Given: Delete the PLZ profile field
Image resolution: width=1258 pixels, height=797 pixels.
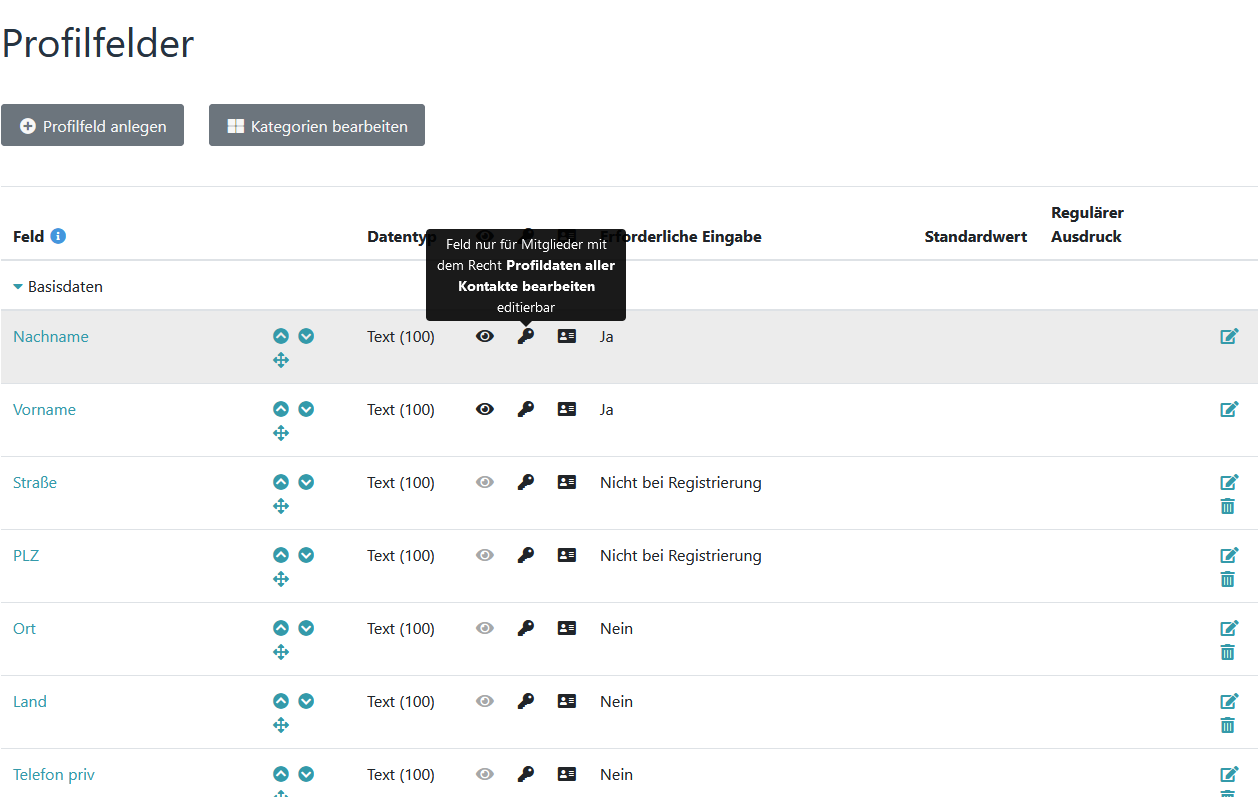Looking at the screenshot, I should (x=1228, y=579).
